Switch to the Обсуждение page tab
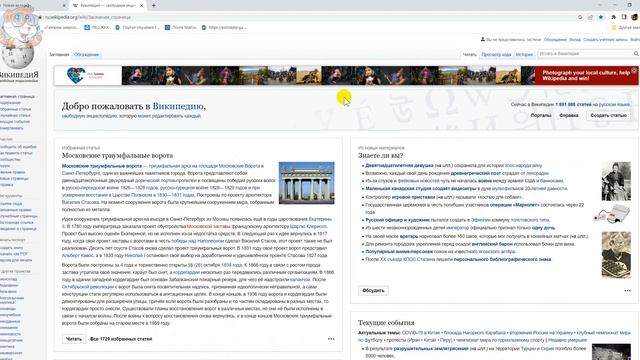640x360 pixels. coord(87,54)
